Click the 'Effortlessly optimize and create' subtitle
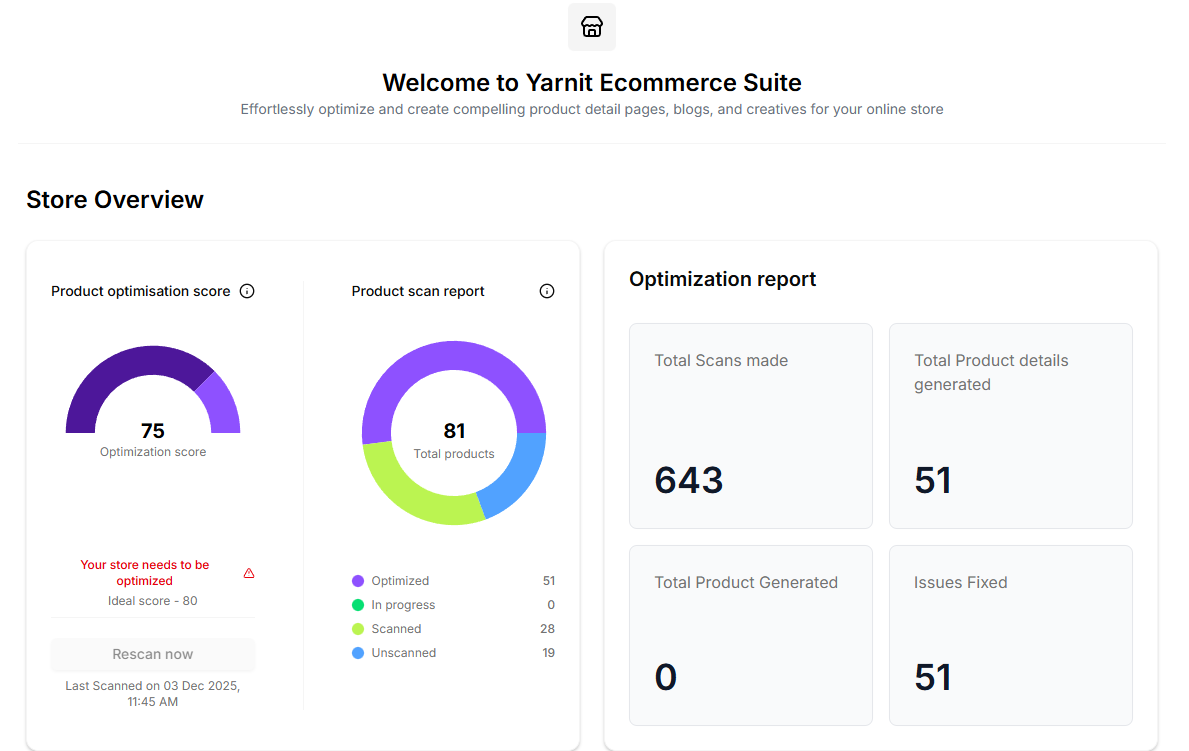Screen dimensions: 1189x751 (x=591, y=109)
